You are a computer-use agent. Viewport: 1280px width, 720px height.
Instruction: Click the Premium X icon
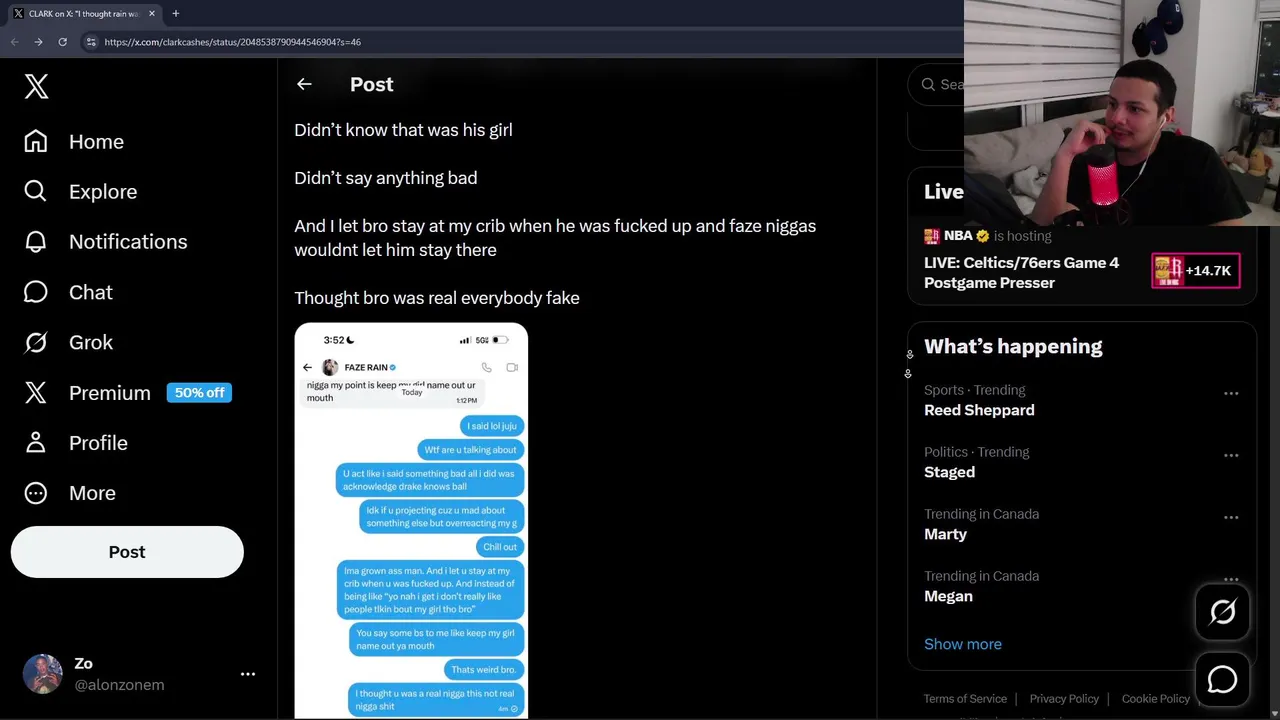[36, 393]
